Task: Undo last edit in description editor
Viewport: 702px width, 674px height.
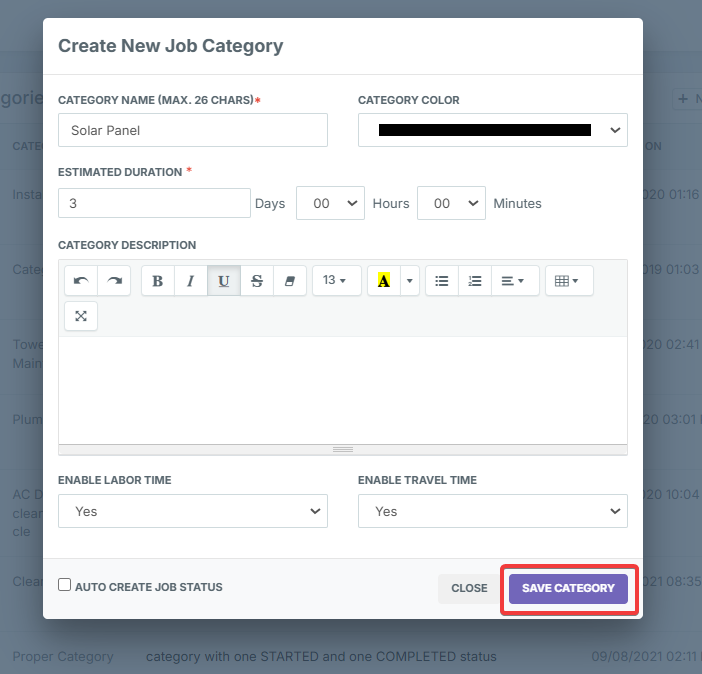Action: coord(81,281)
